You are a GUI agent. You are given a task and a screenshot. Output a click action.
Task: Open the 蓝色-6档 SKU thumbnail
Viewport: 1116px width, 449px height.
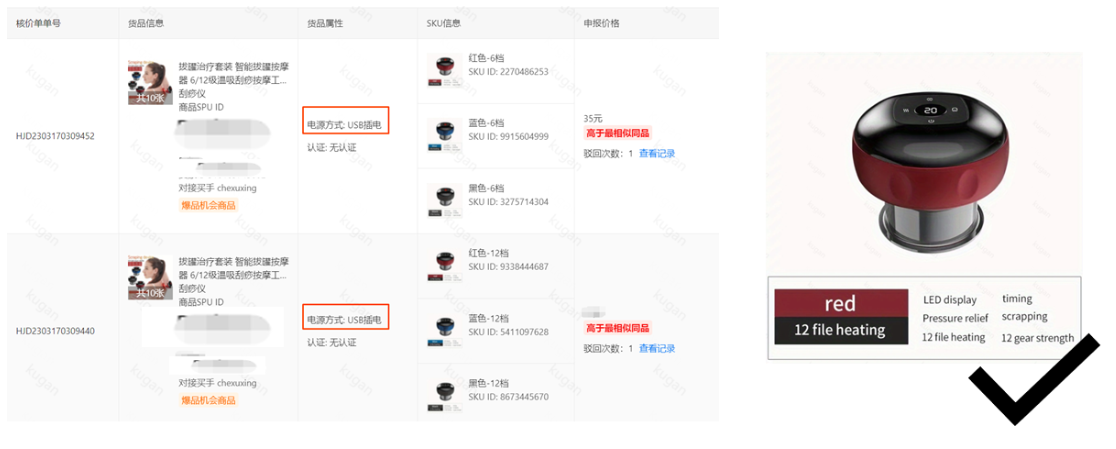(445, 135)
